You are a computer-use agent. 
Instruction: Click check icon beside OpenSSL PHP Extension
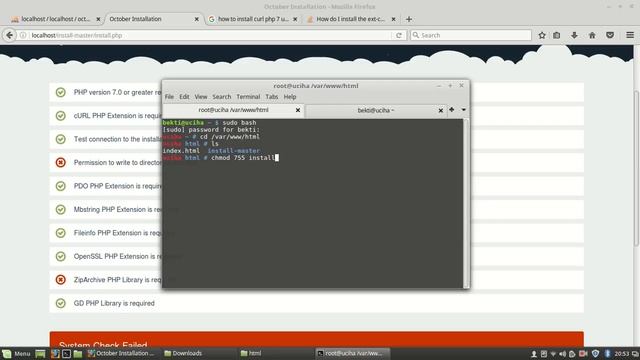click(x=60, y=256)
